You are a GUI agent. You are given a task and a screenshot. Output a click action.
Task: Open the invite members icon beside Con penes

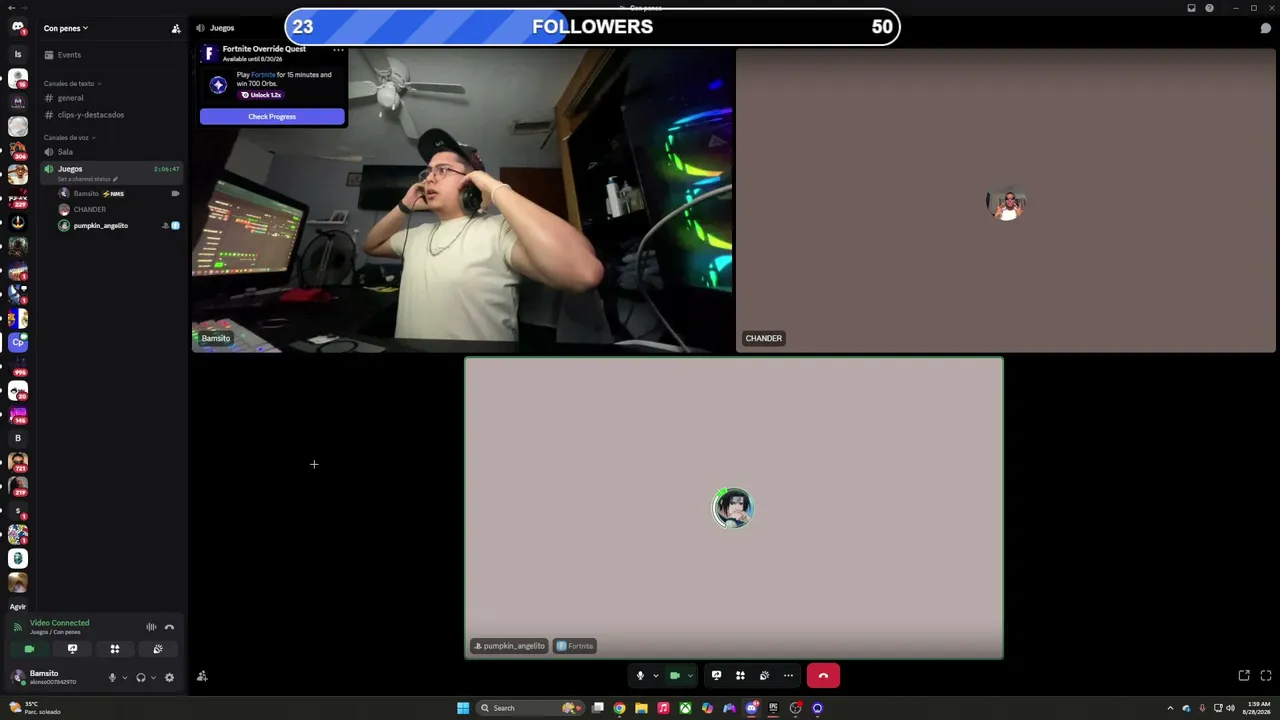[x=176, y=29]
